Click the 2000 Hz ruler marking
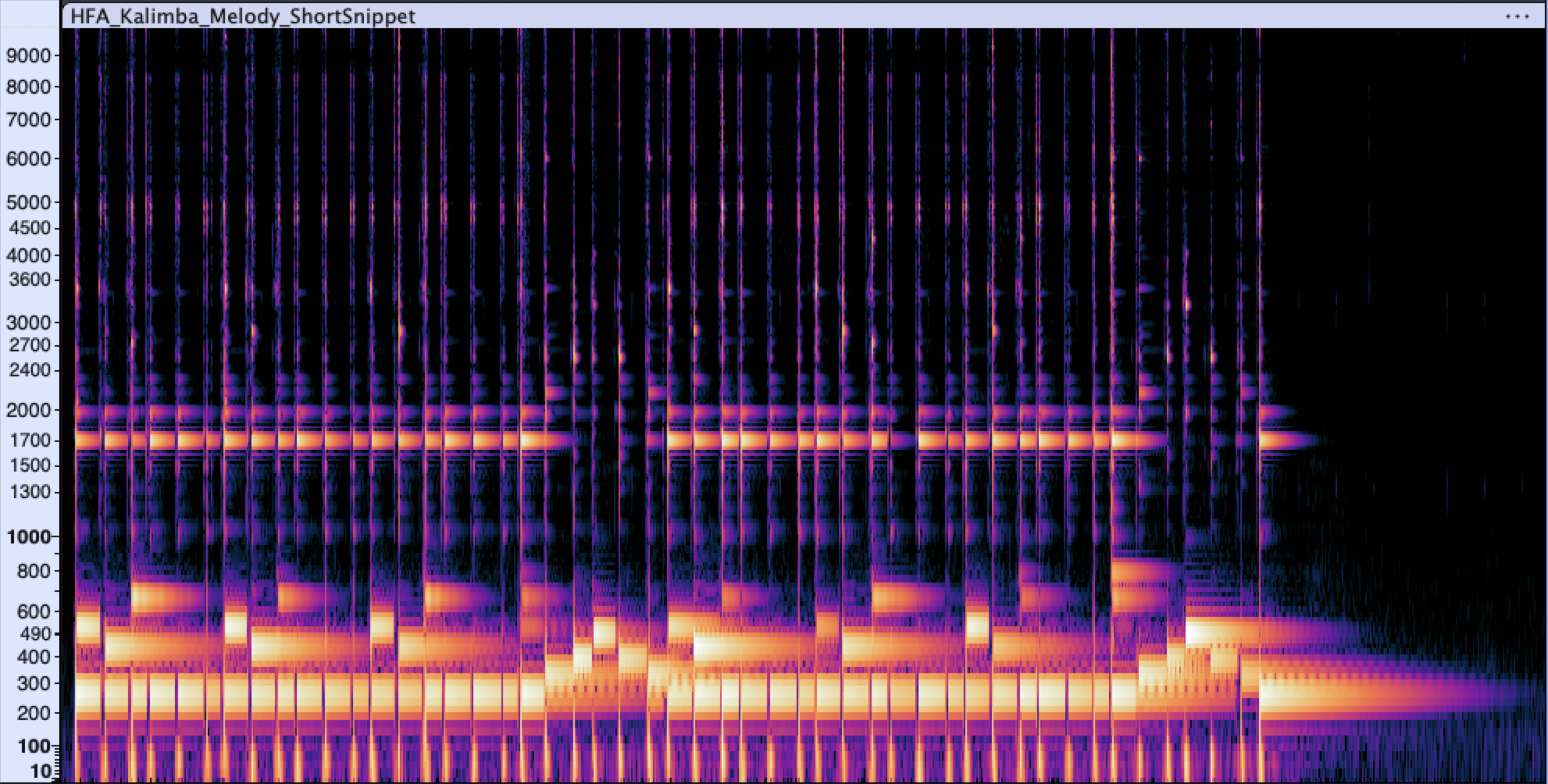This screenshot has width=1548, height=784. 28,409
